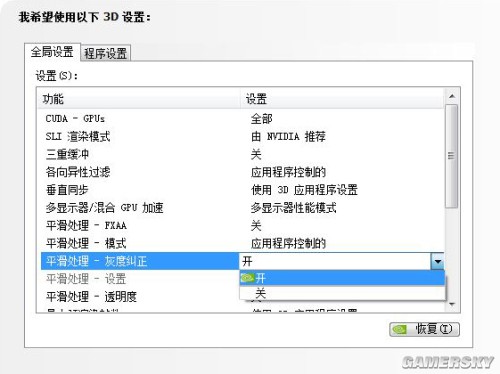Screen dimensions: 500x374
Task: Click the settings list scrollbar thumb
Action: tap(451, 156)
